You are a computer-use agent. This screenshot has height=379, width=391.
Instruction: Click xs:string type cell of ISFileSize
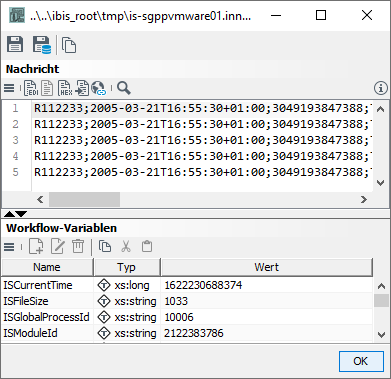click(x=127, y=301)
